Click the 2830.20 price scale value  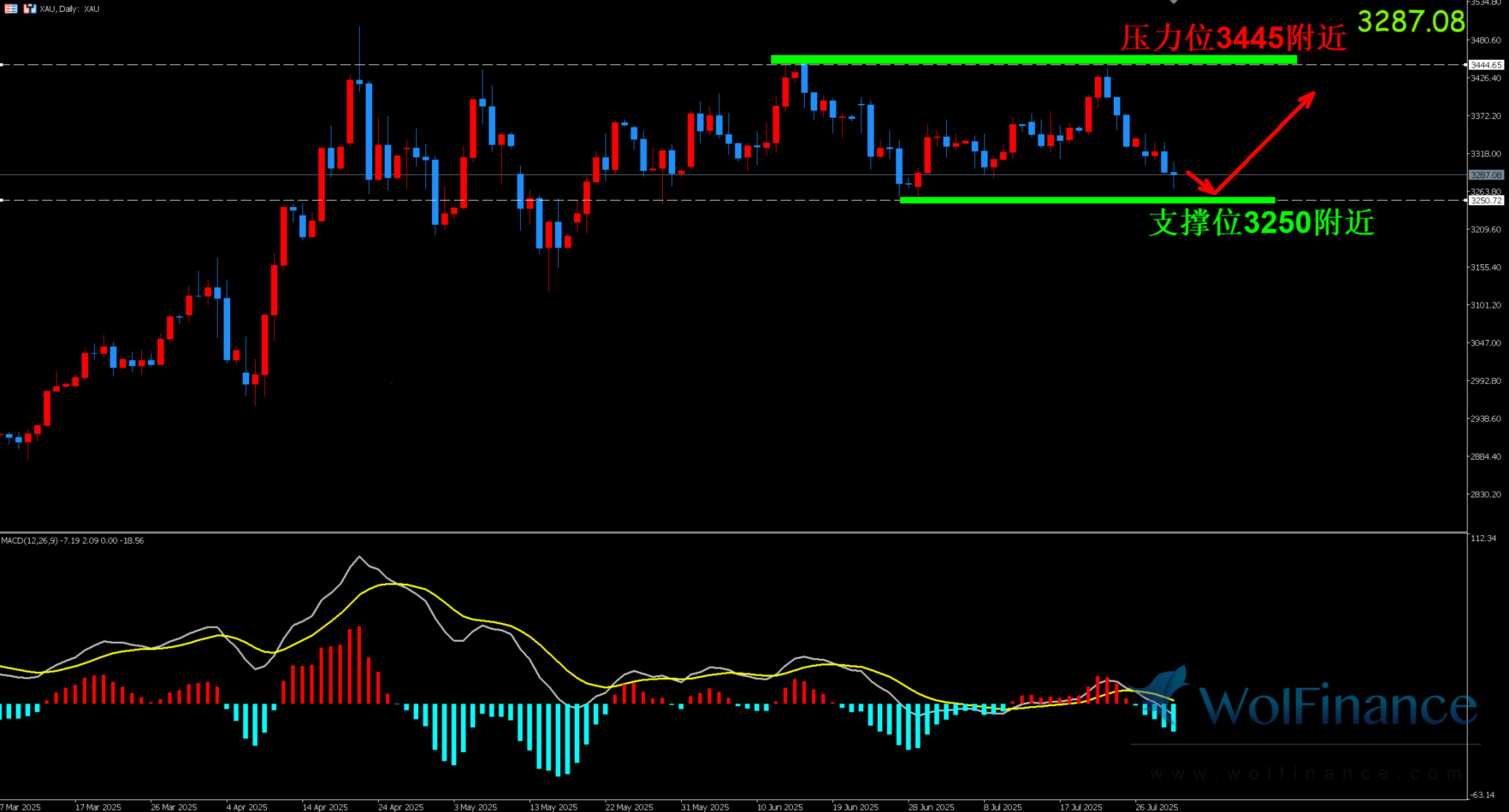[1486, 494]
